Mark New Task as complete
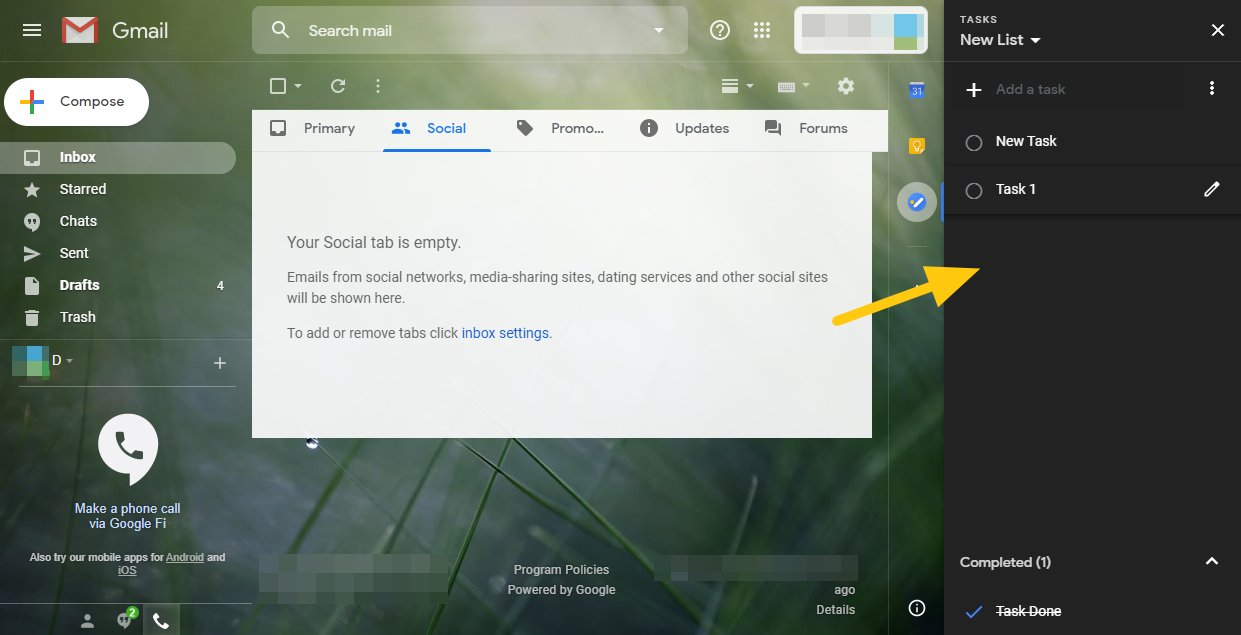The image size is (1241, 635). pos(973,142)
